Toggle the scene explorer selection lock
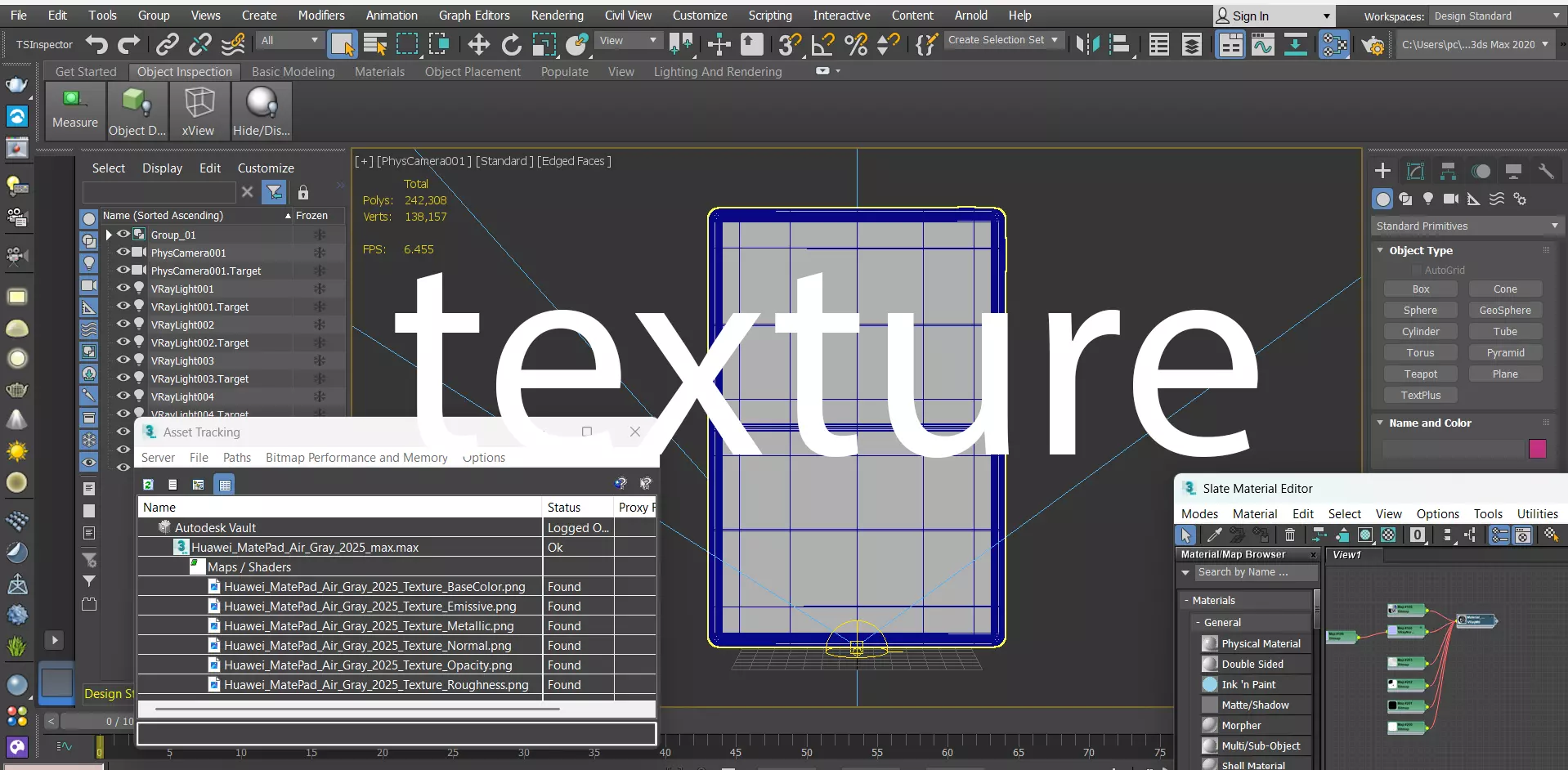Screen dimensions: 1568x770 pyautogui.click(x=303, y=192)
